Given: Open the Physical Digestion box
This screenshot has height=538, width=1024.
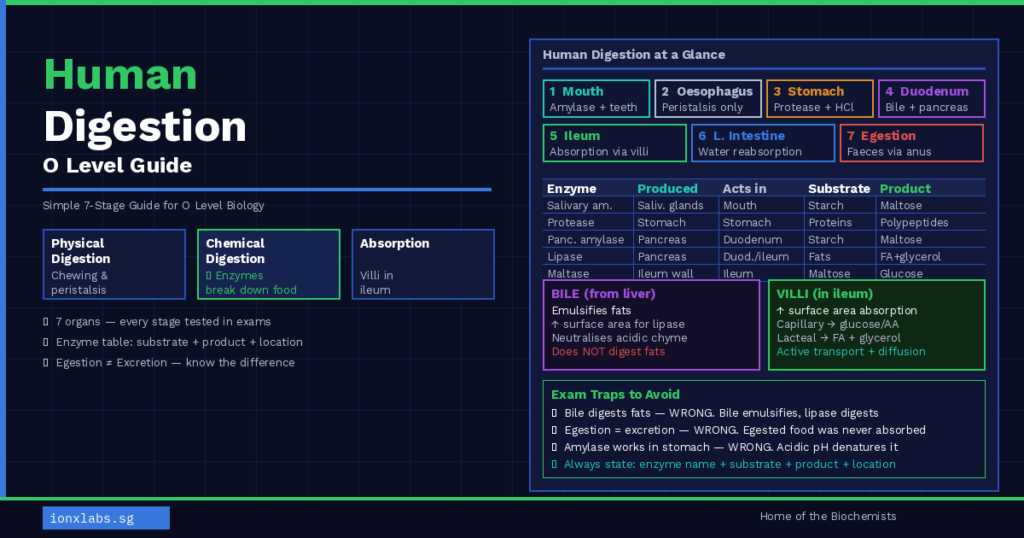Looking at the screenshot, I should (114, 265).
